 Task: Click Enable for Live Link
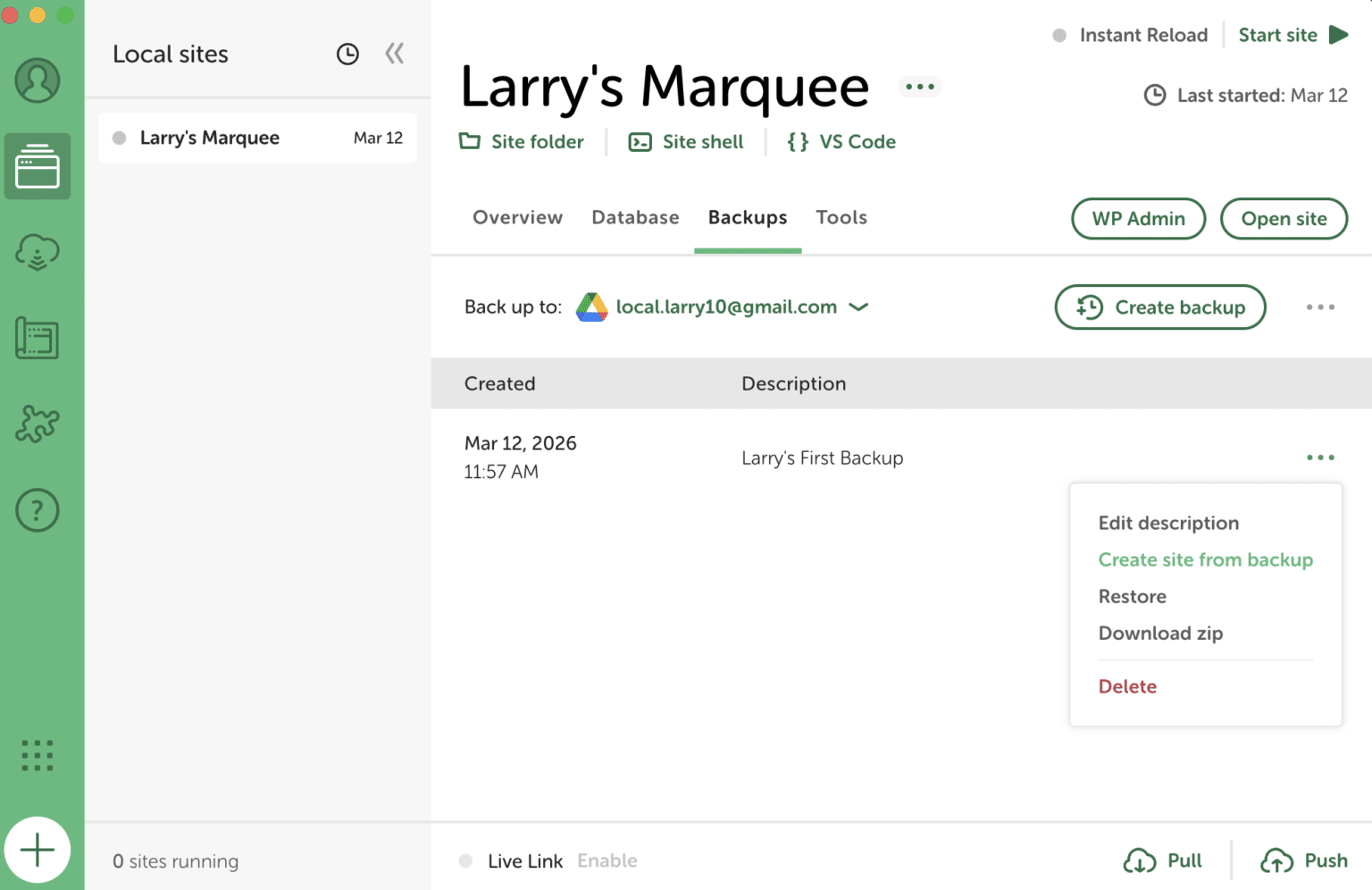(x=607, y=861)
